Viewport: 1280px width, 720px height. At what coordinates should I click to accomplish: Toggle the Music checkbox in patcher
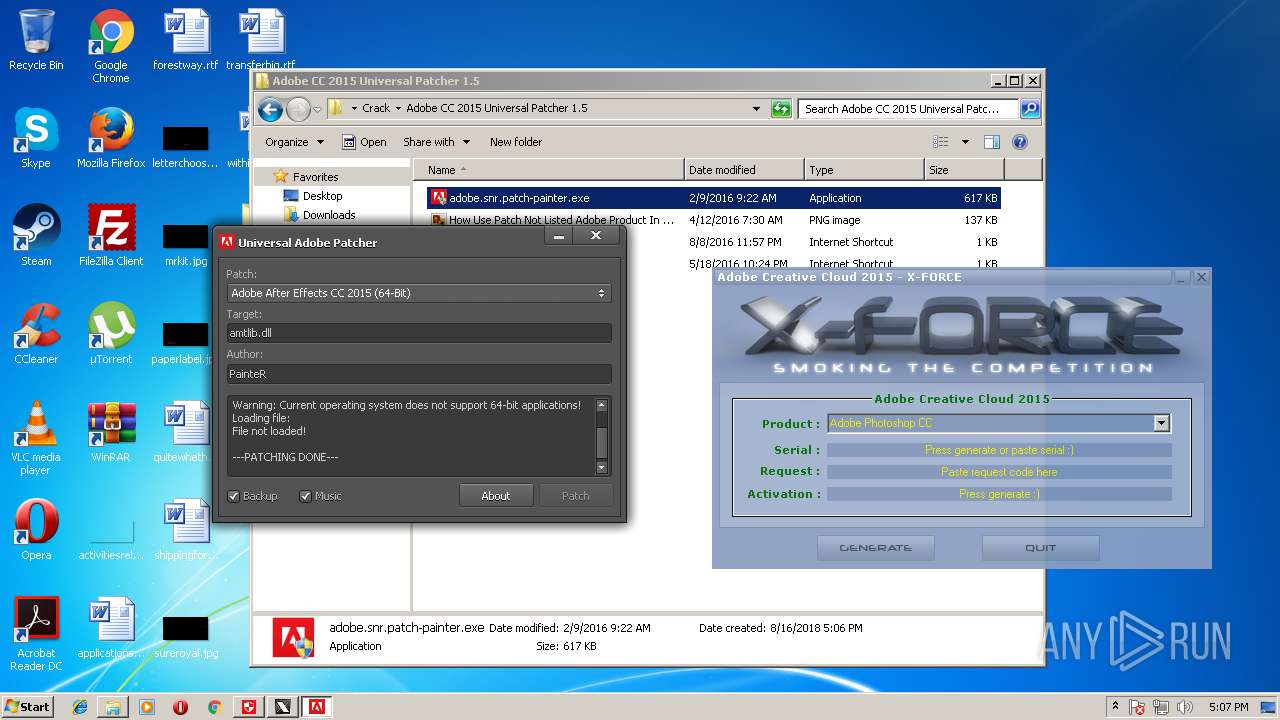(305, 496)
